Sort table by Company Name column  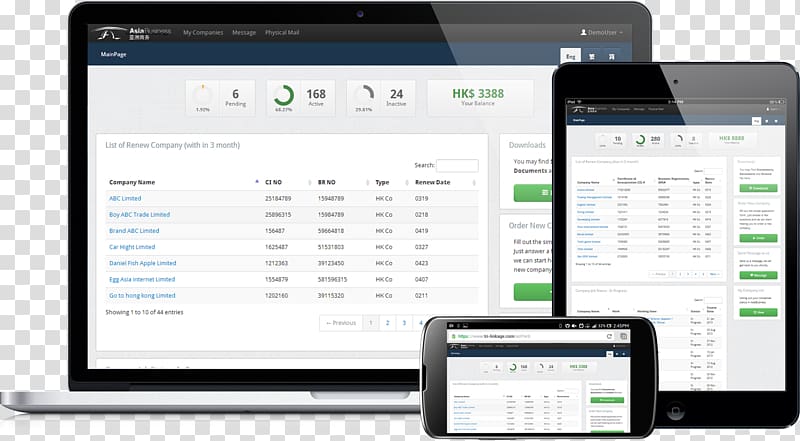[132, 183]
